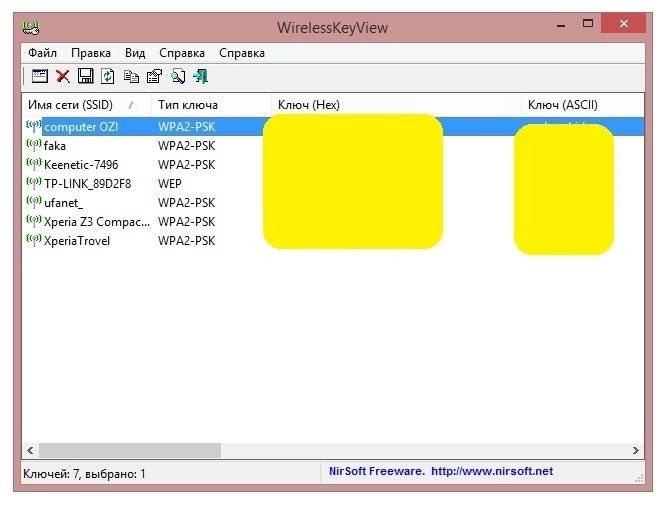
Task: Click WPA2-PSK cell in XperiaTrovel row
Action: (x=186, y=241)
